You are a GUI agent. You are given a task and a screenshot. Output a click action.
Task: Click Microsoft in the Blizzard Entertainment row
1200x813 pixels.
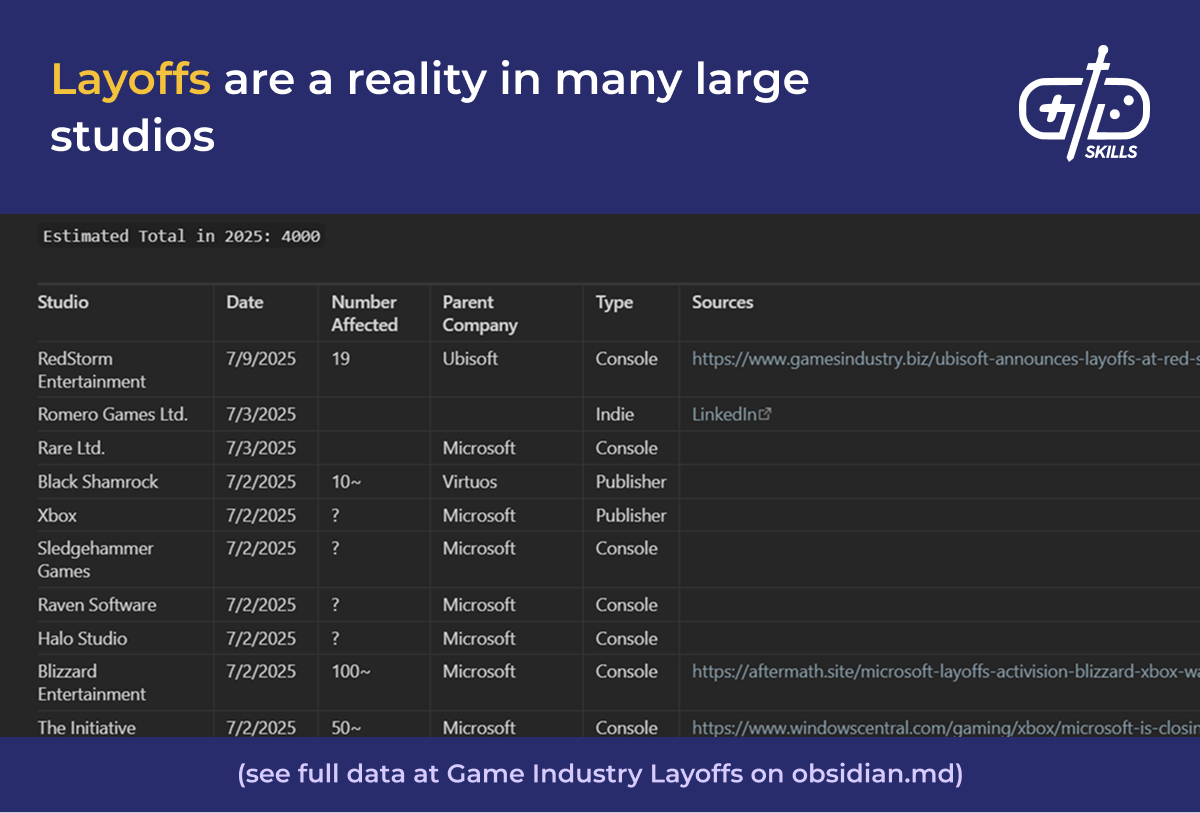click(479, 672)
